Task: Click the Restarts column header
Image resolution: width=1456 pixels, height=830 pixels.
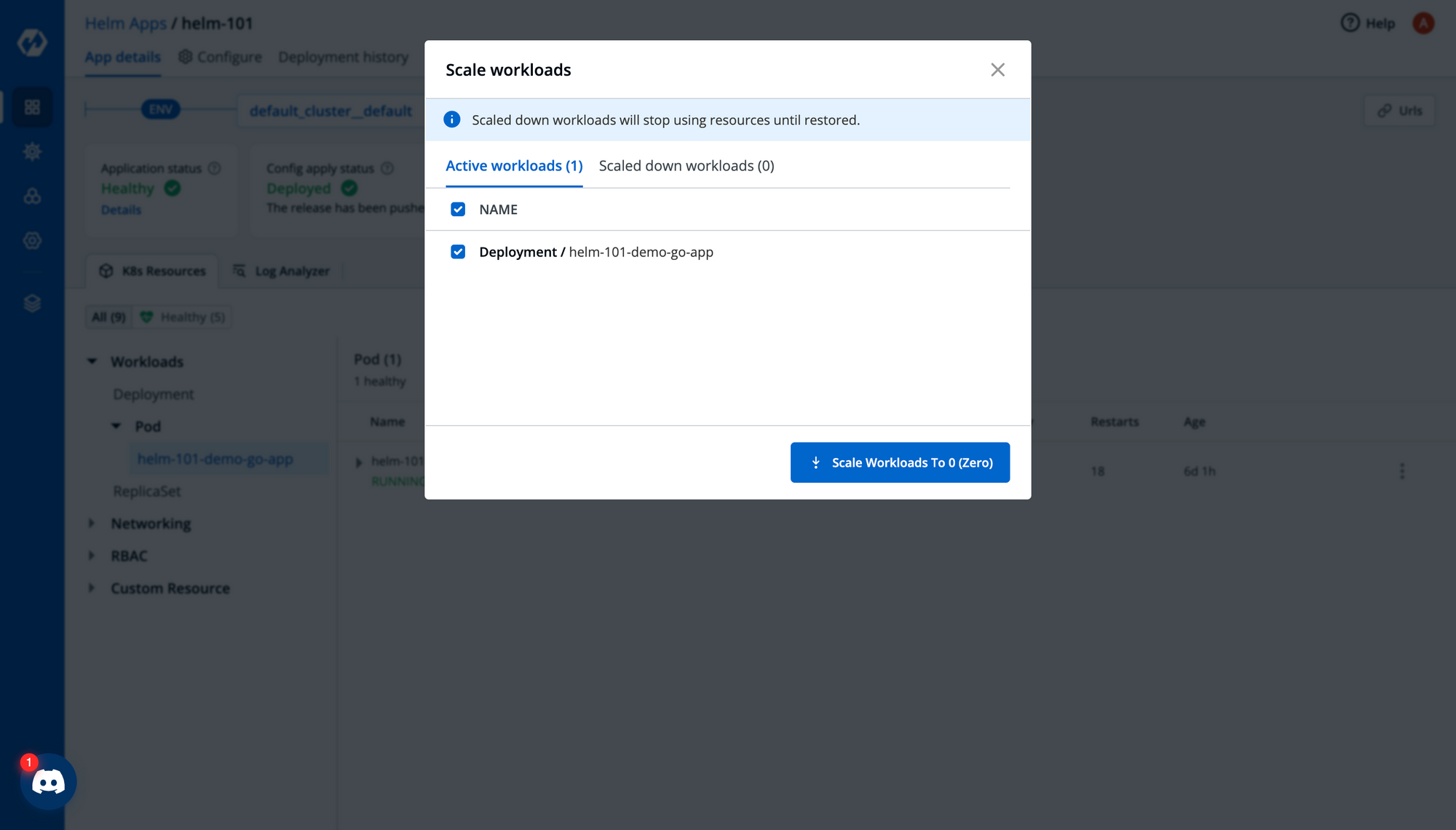Action: [x=1115, y=422]
